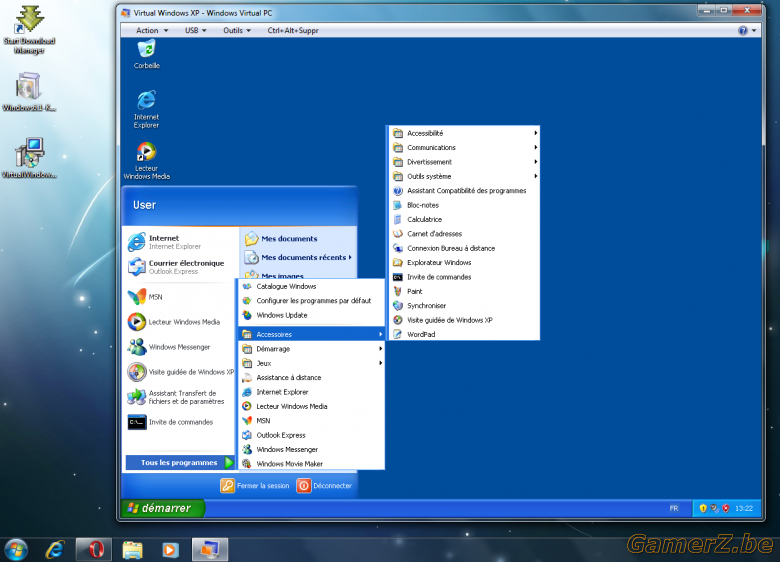Expand Mes documents récents submenu
Screen dimensions: 780x562
297,258
